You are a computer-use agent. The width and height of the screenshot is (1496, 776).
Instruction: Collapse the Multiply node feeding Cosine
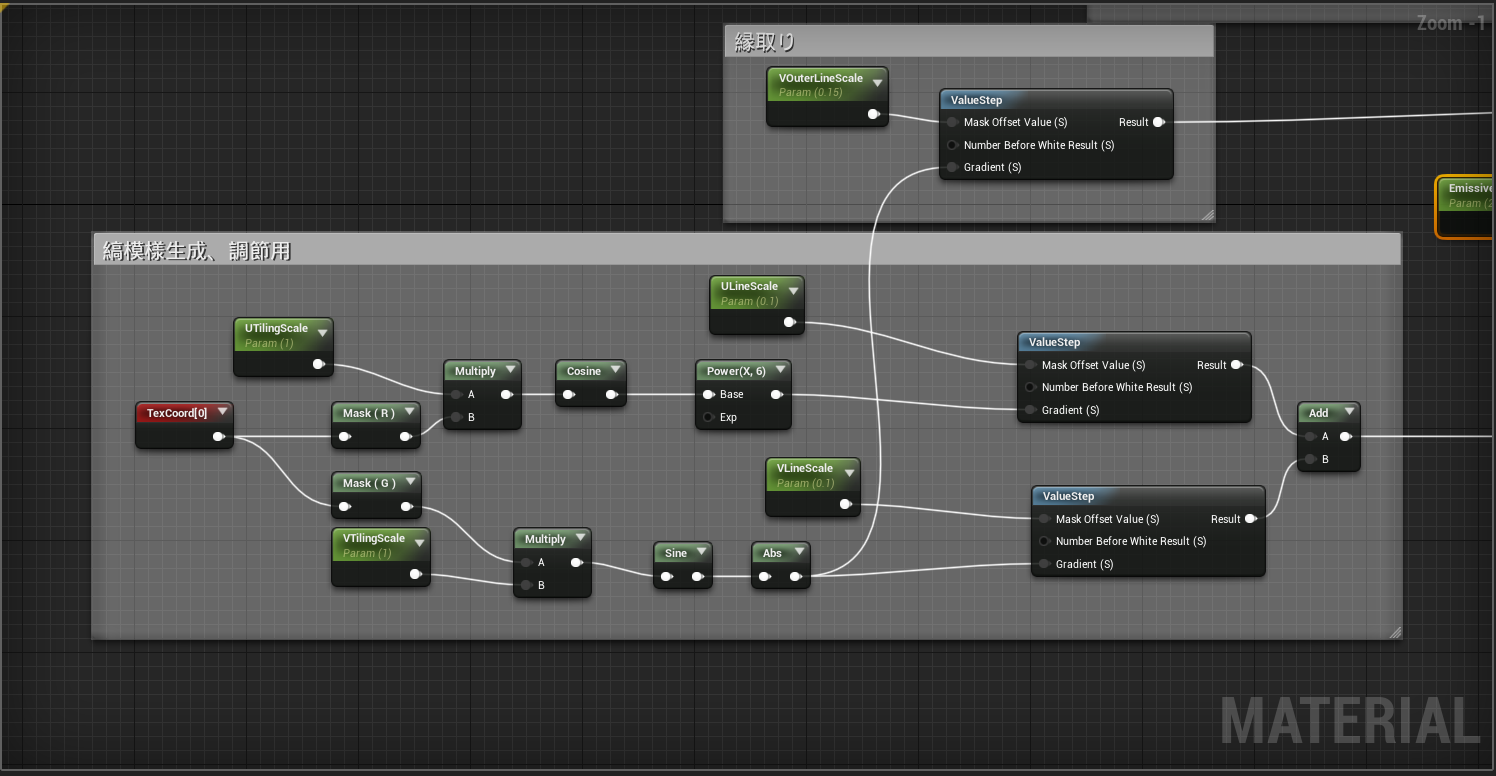(510, 370)
